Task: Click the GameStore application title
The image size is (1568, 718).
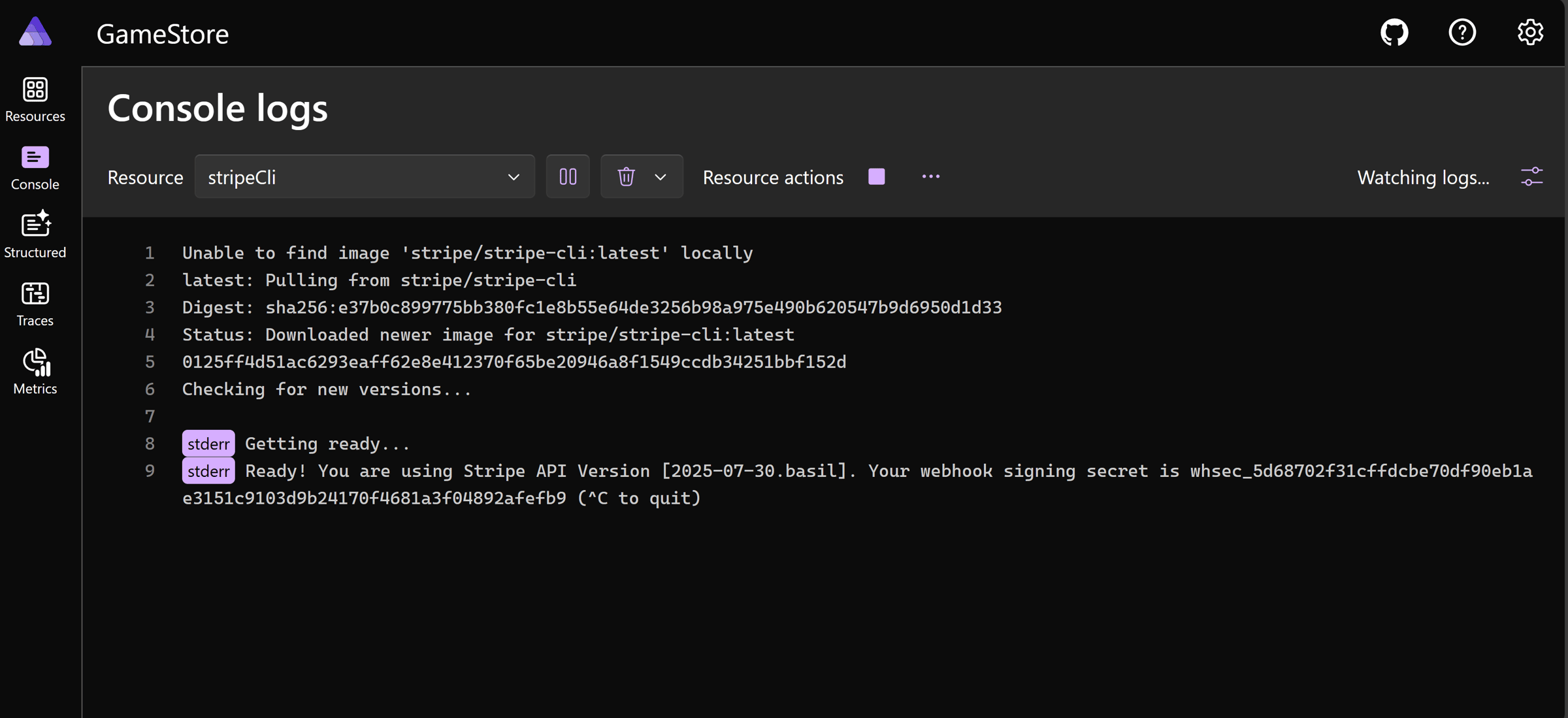Action: coord(163,34)
